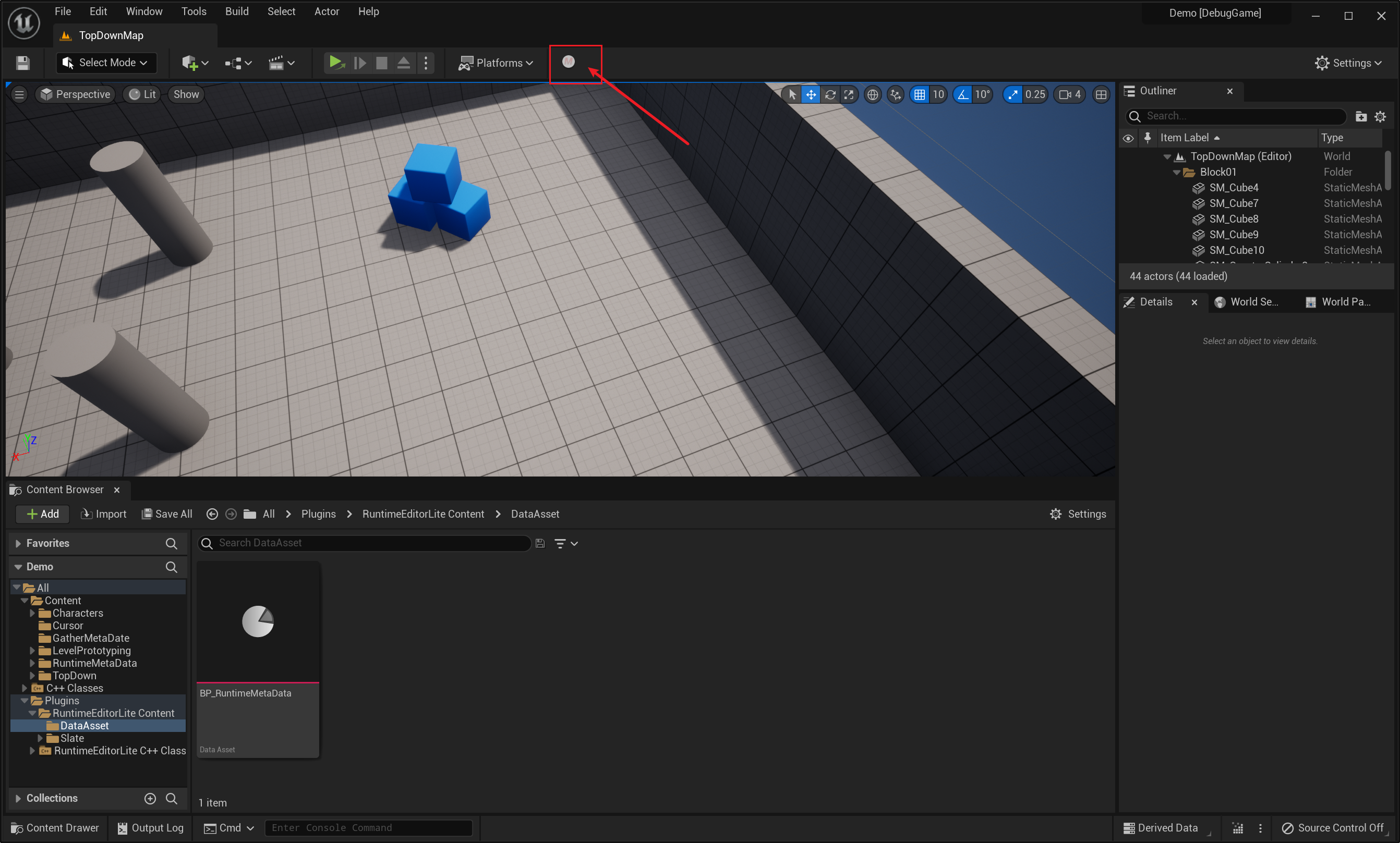Save the current level with the disk icon
Screen dimensions: 1400x843
click(23, 63)
